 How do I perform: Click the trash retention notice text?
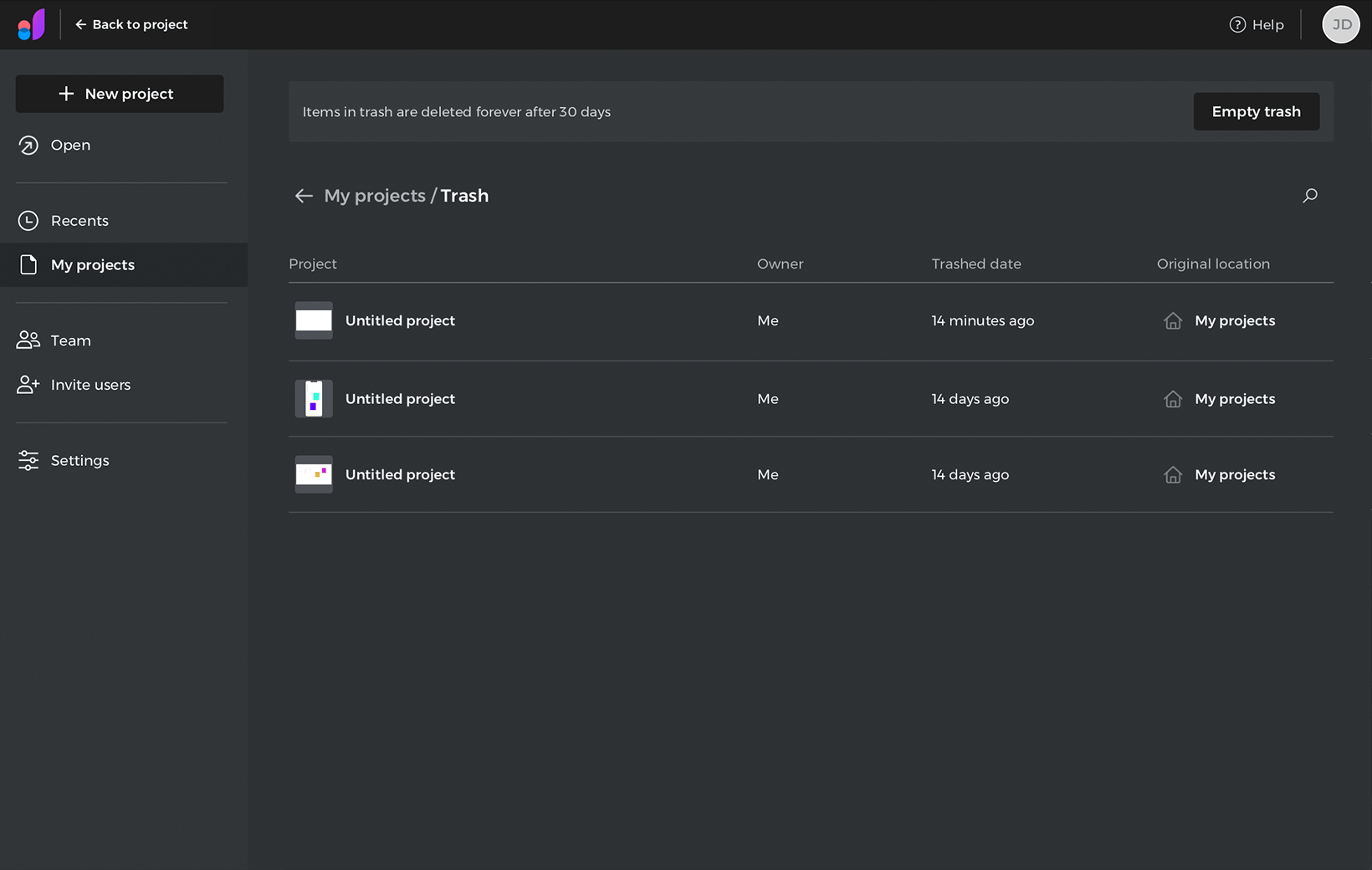(457, 112)
